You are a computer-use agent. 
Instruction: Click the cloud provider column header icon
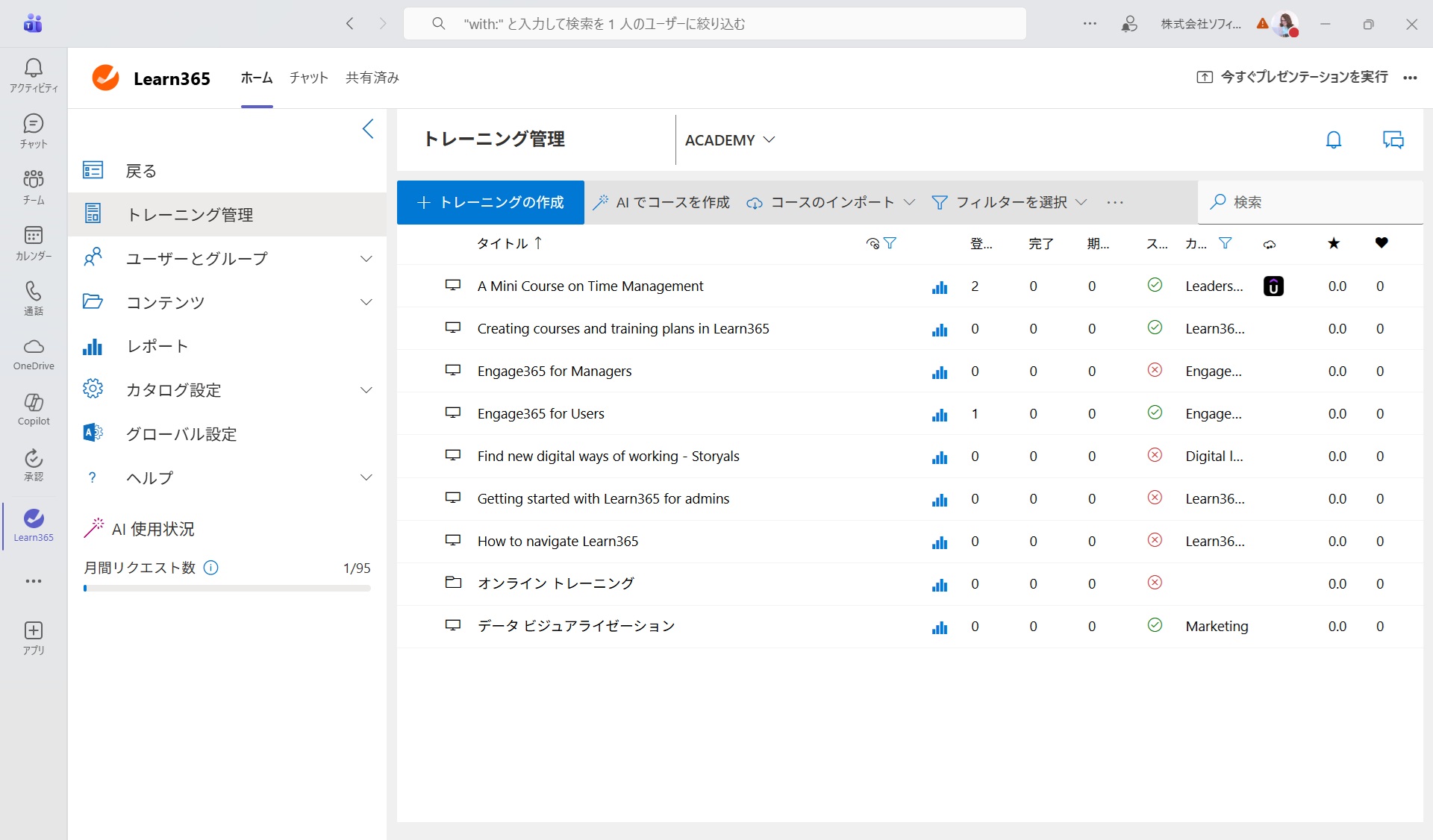click(x=1270, y=244)
